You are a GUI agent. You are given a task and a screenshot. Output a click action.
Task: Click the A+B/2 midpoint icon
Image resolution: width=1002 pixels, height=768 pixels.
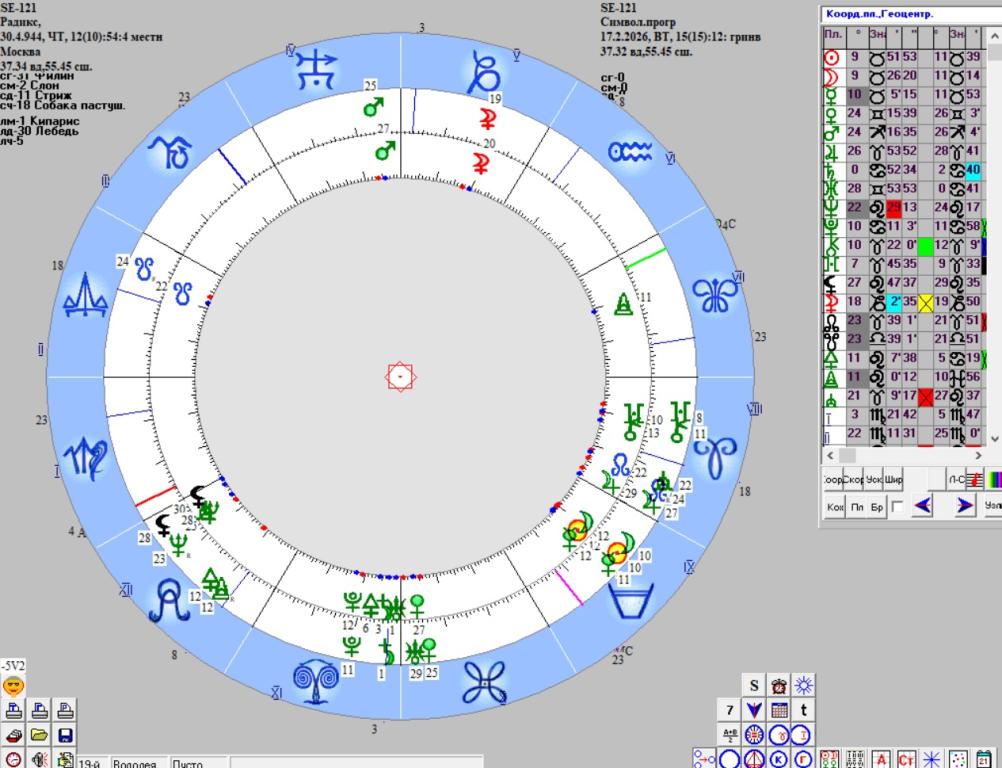tap(730, 735)
